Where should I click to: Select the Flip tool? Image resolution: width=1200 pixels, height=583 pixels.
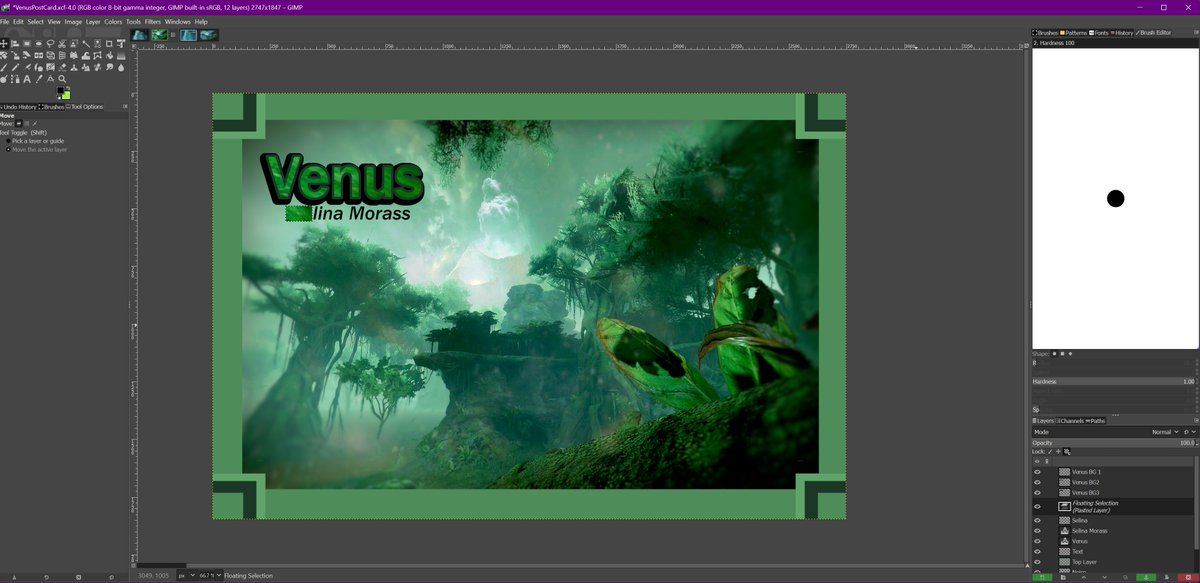click(39, 56)
